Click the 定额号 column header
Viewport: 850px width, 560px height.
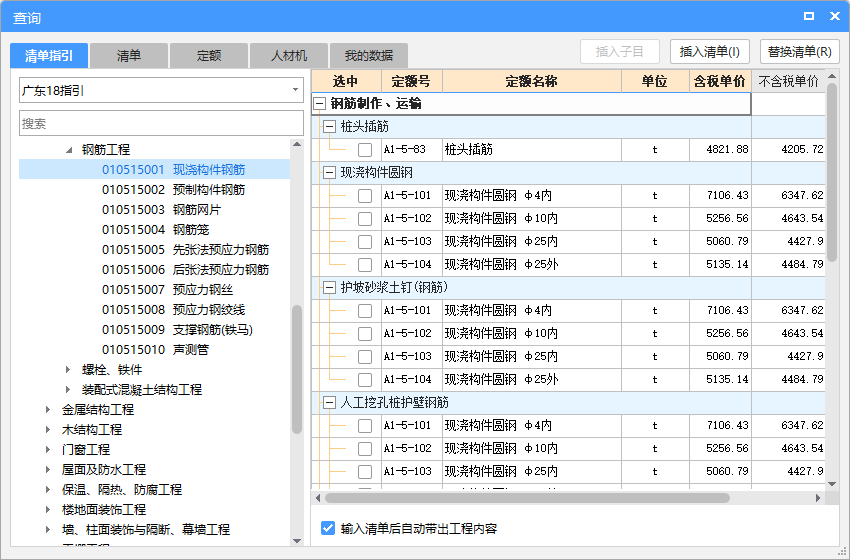(412, 81)
